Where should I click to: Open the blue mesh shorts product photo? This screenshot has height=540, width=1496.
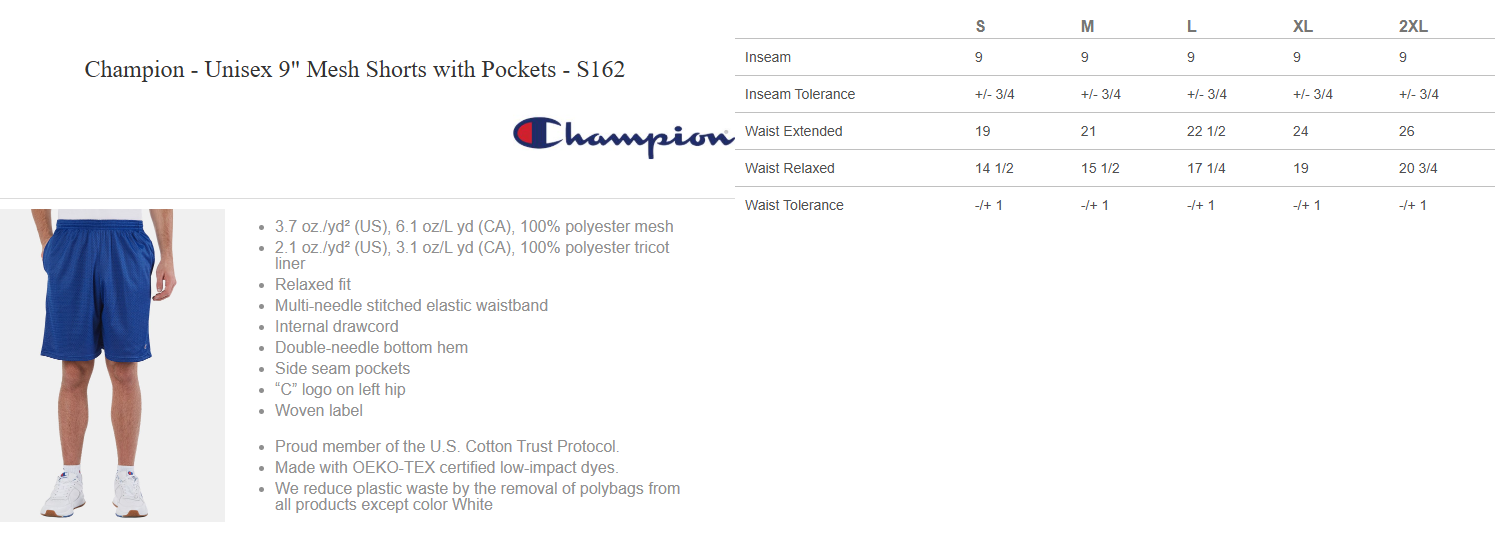pos(112,365)
